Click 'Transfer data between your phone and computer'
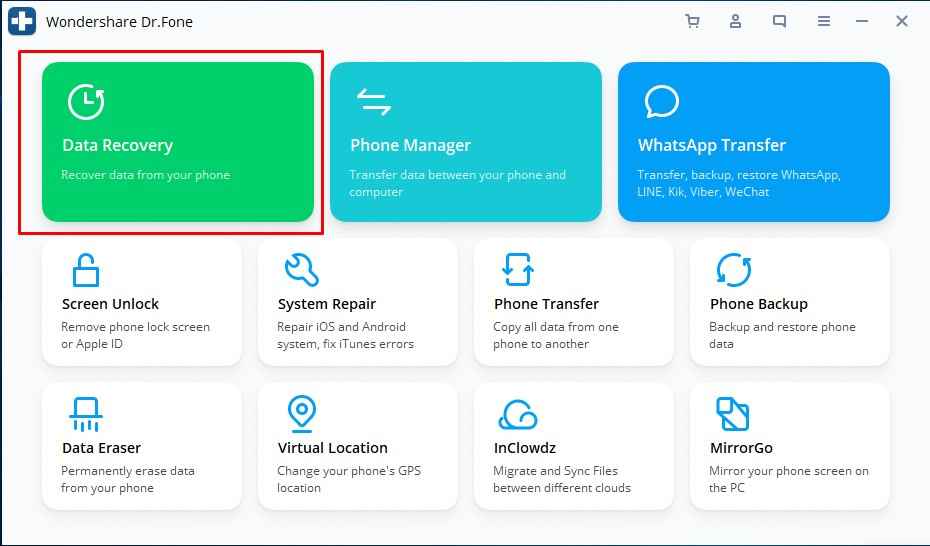The width and height of the screenshot is (930, 546). pyautogui.click(x=457, y=183)
